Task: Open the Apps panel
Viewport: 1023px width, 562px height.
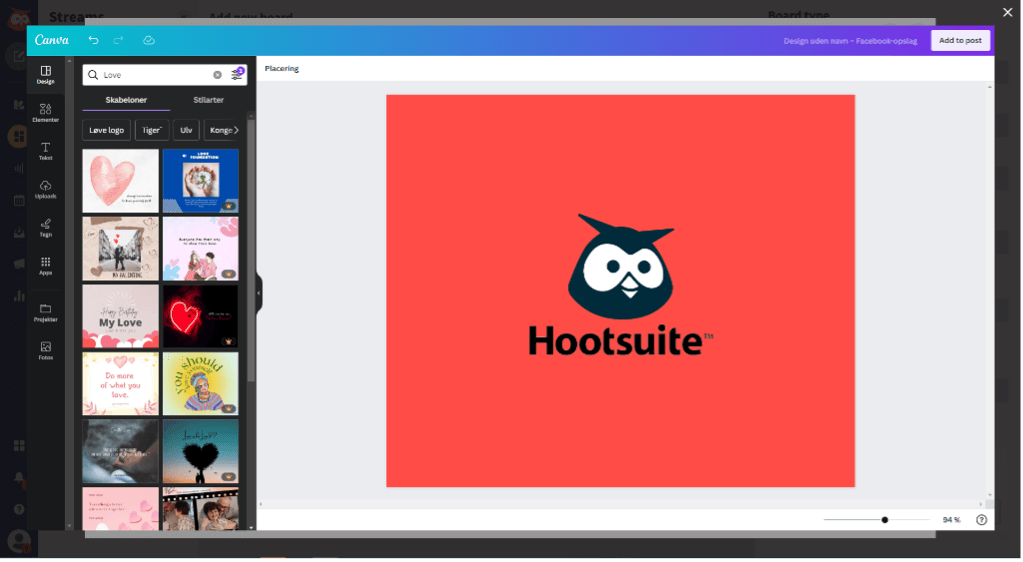Action: coord(45,265)
